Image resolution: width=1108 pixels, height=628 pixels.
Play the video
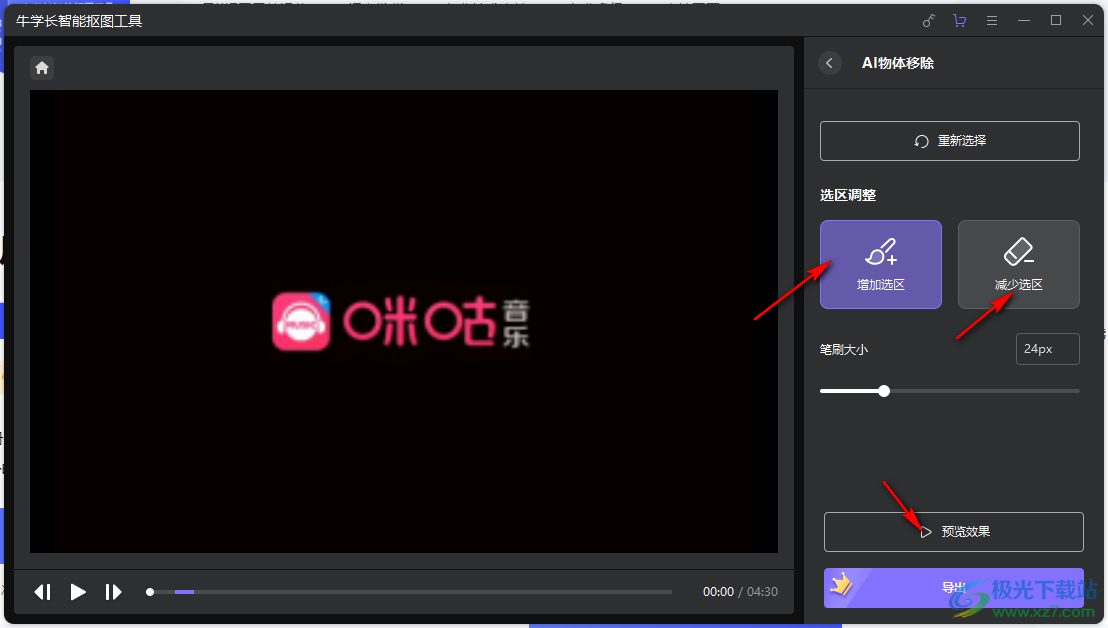(x=78, y=592)
